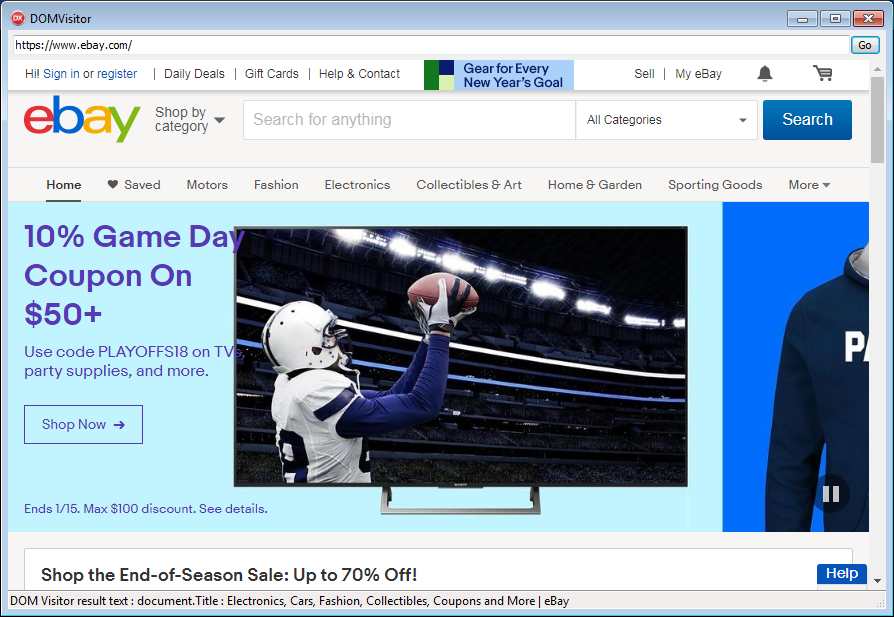Viewport: 894px width, 617px height.
Task: Click the See details link in coupon terms
Action: 233,509
